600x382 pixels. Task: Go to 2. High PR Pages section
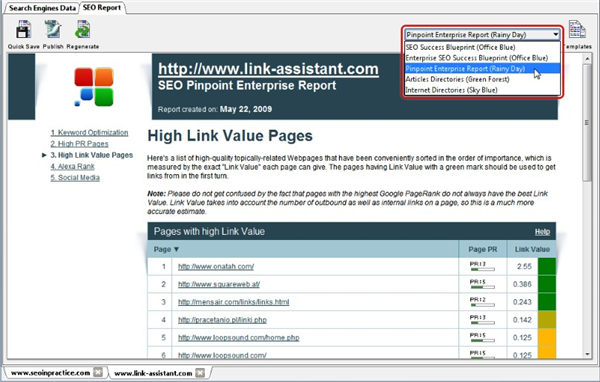point(79,144)
